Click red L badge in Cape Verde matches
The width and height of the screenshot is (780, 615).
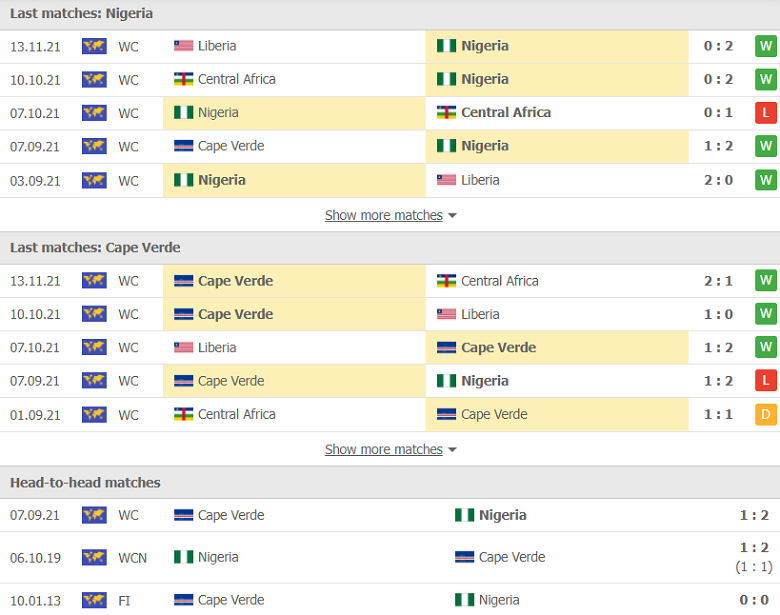(765, 381)
